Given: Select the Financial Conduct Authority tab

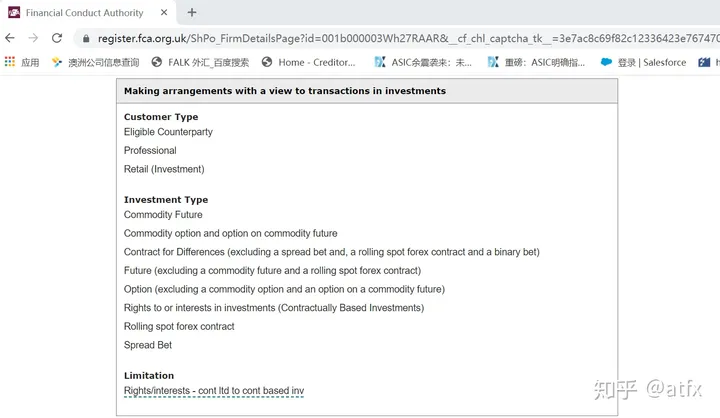Looking at the screenshot, I should click(84, 13).
